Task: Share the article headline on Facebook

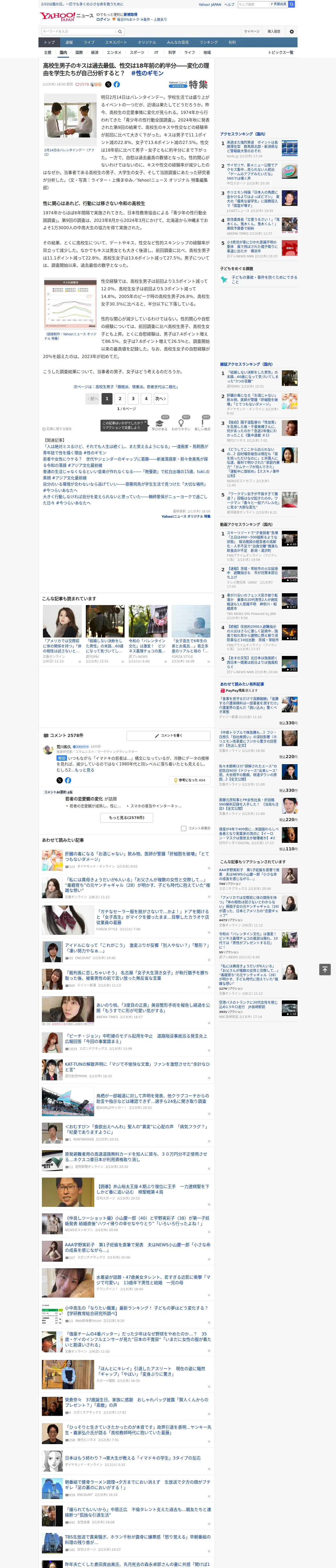Action: pos(116,85)
